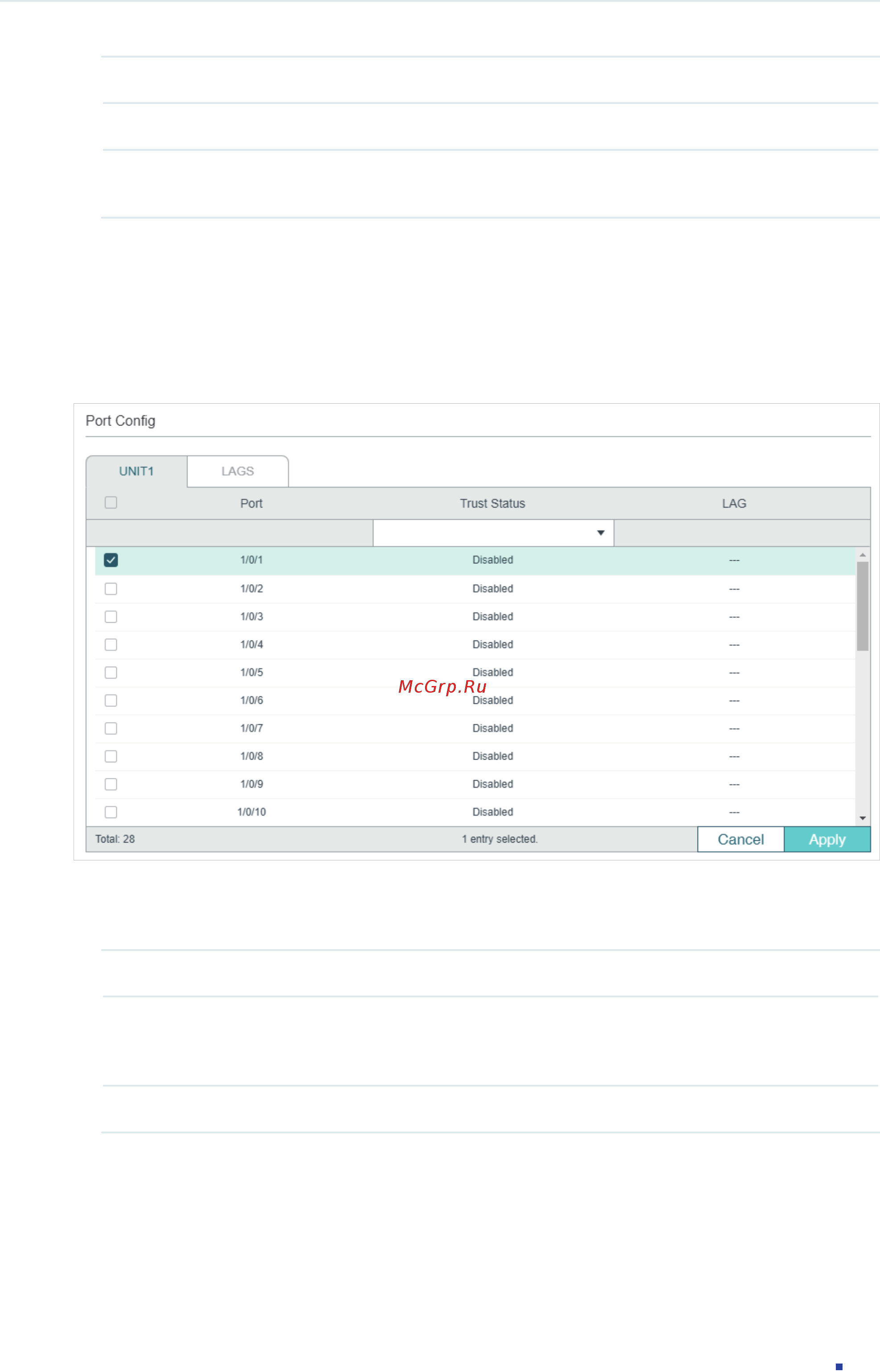The image size is (880, 1372).
Task: Click Disabled status in row 1/0/4
Action: pyautogui.click(x=492, y=645)
